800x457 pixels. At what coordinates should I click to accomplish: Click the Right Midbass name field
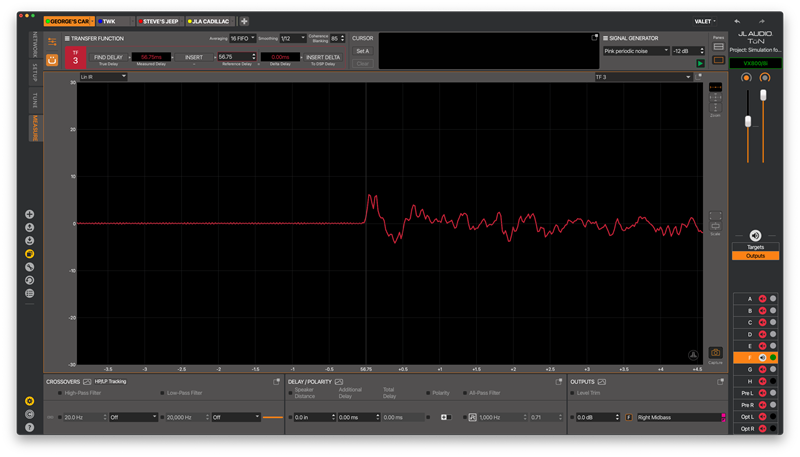[678, 417]
